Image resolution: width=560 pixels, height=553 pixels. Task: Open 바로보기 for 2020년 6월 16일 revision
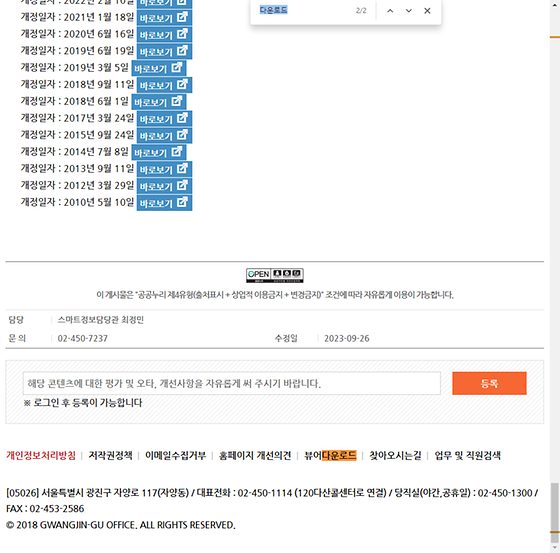click(164, 34)
